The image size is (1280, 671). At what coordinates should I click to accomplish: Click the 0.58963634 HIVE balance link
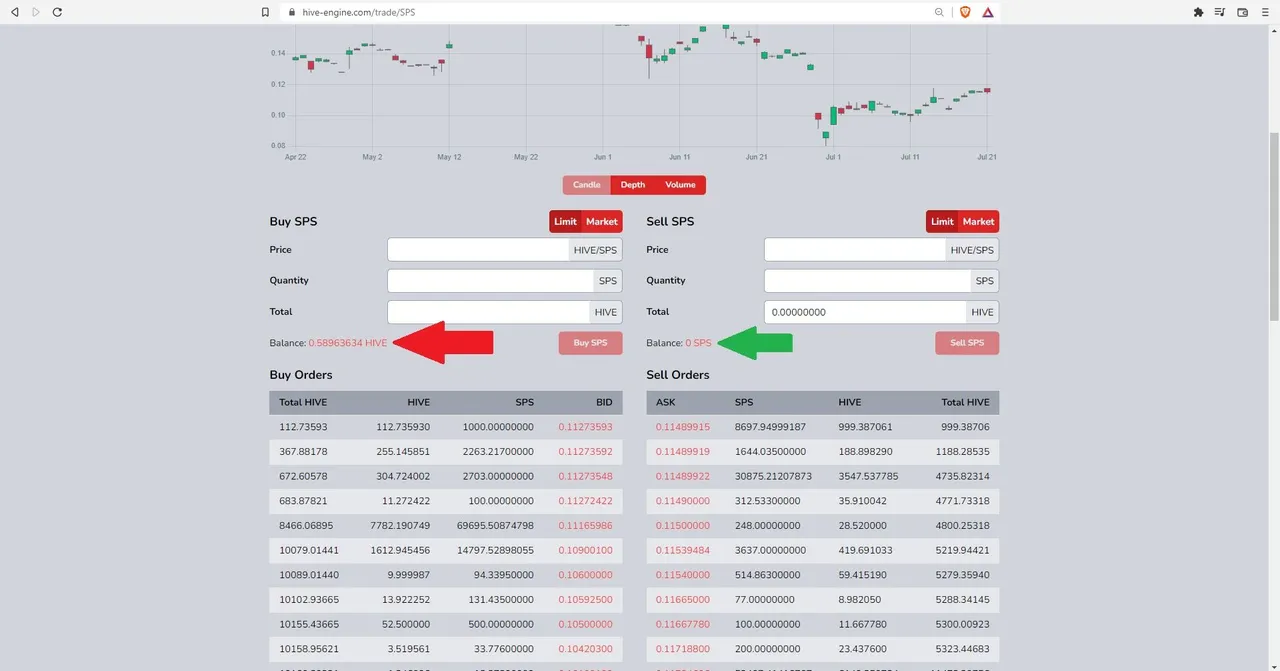348,343
